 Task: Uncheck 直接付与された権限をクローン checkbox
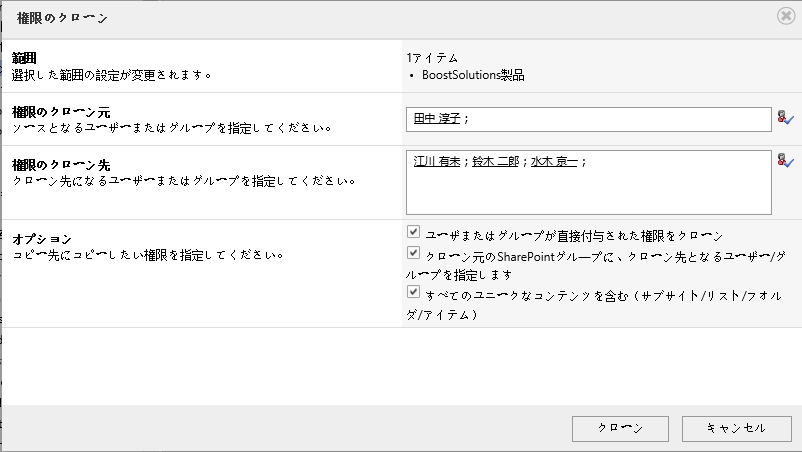[x=413, y=232]
